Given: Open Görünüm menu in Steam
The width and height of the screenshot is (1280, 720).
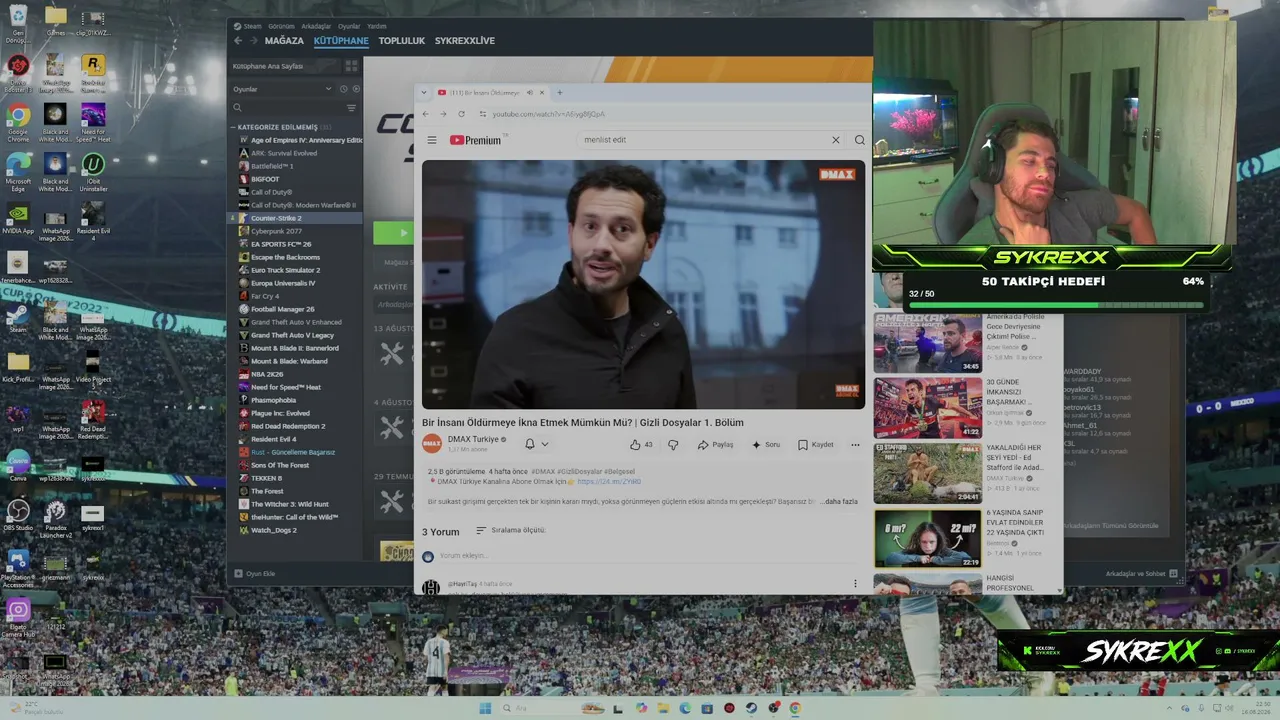Looking at the screenshot, I should 281,26.
